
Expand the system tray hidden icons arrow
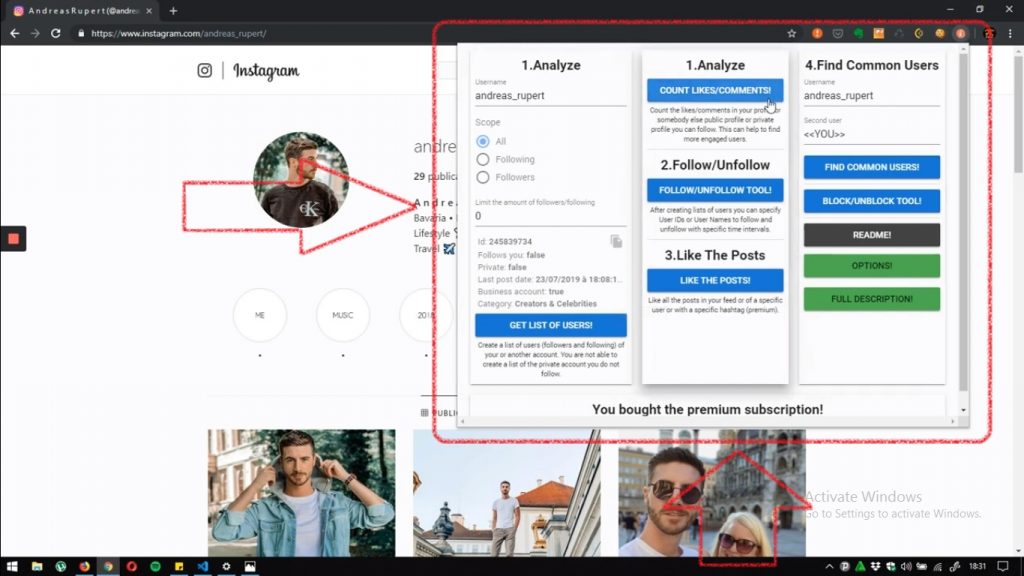[829, 566]
